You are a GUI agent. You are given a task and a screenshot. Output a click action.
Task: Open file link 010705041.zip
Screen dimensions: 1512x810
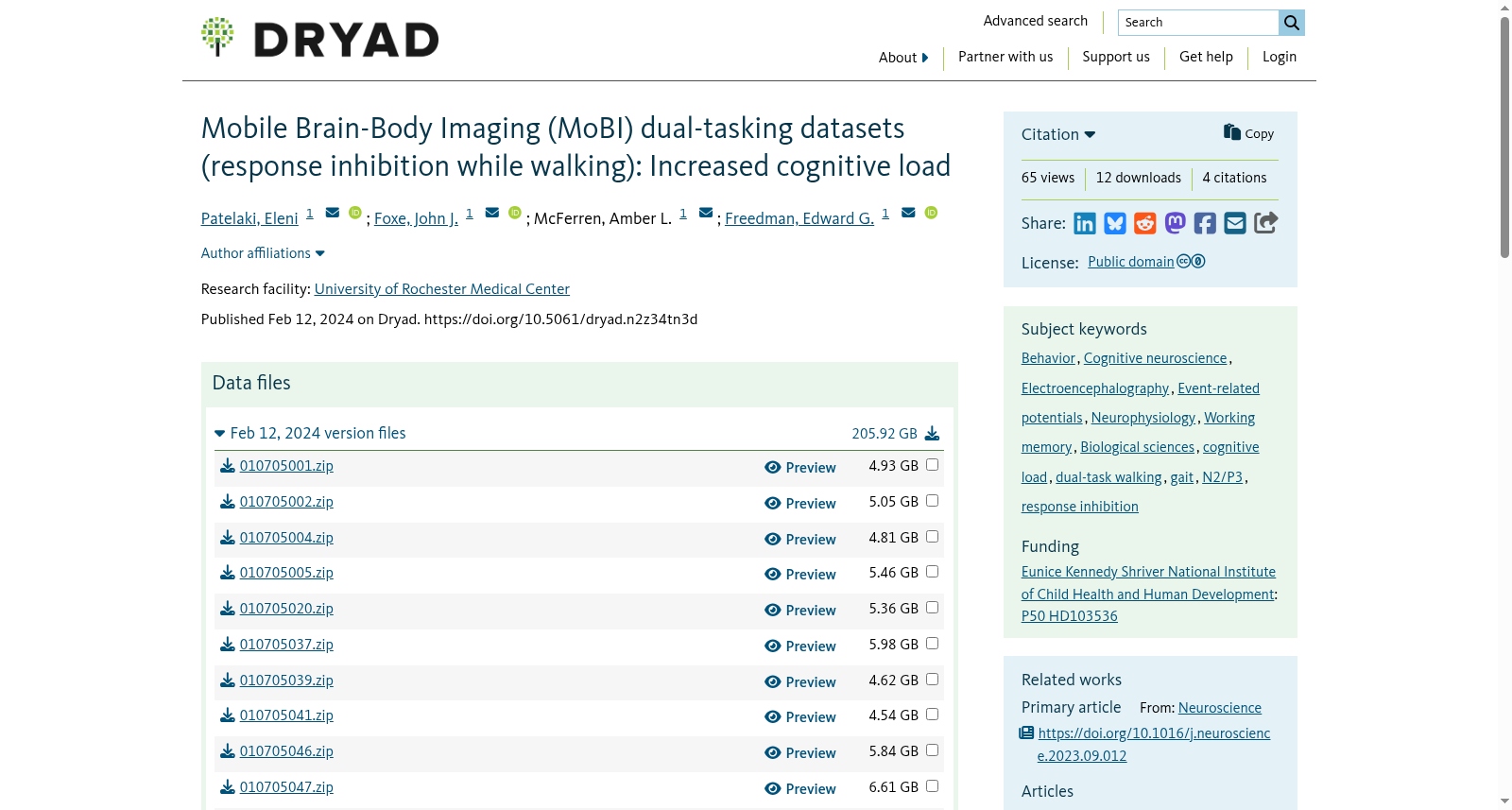pos(286,715)
